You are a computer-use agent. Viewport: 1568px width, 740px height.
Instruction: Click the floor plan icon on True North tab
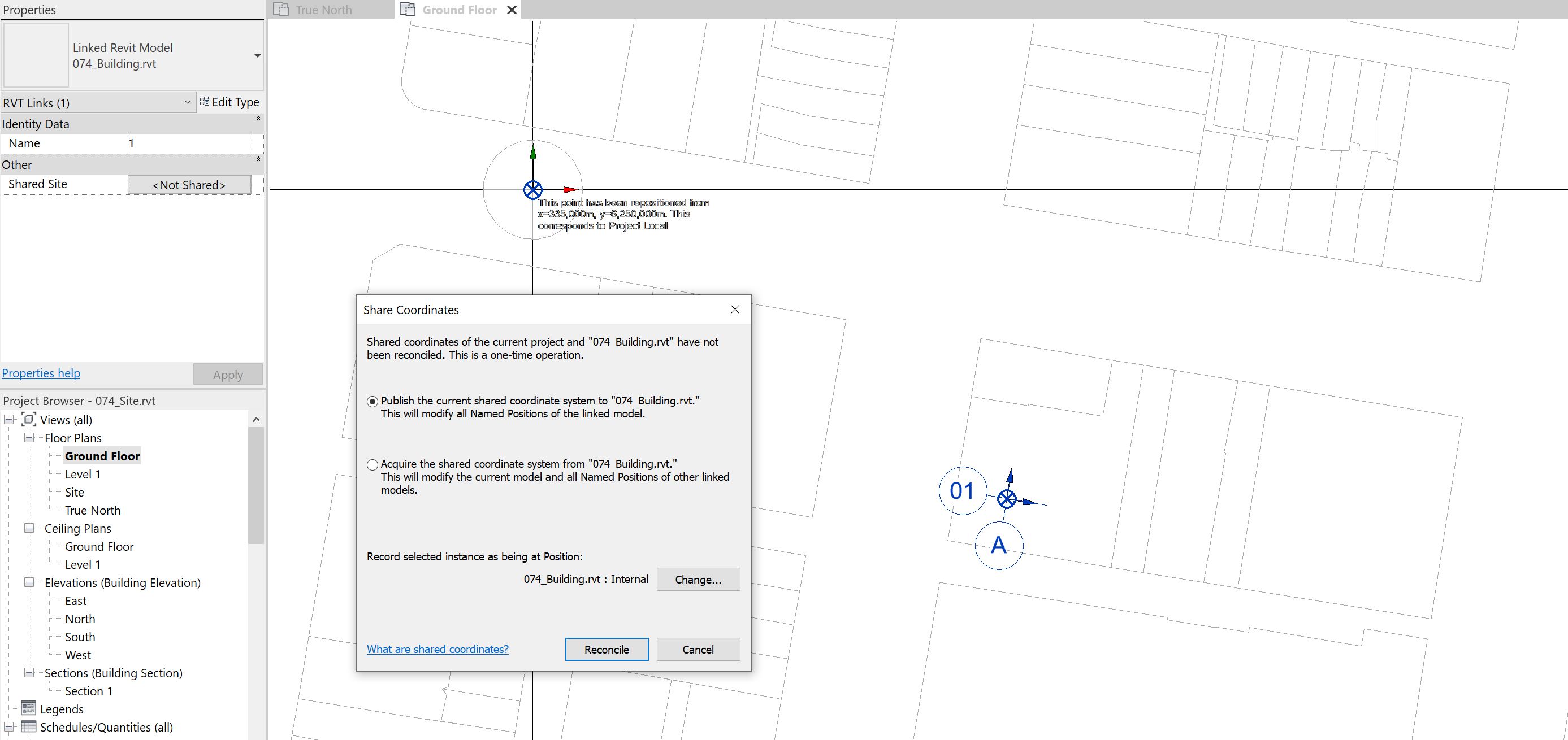(281, 9)
